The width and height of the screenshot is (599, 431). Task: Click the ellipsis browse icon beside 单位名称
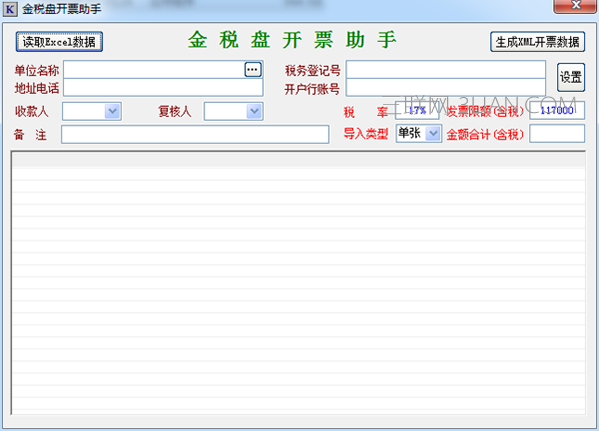[253, 70]
